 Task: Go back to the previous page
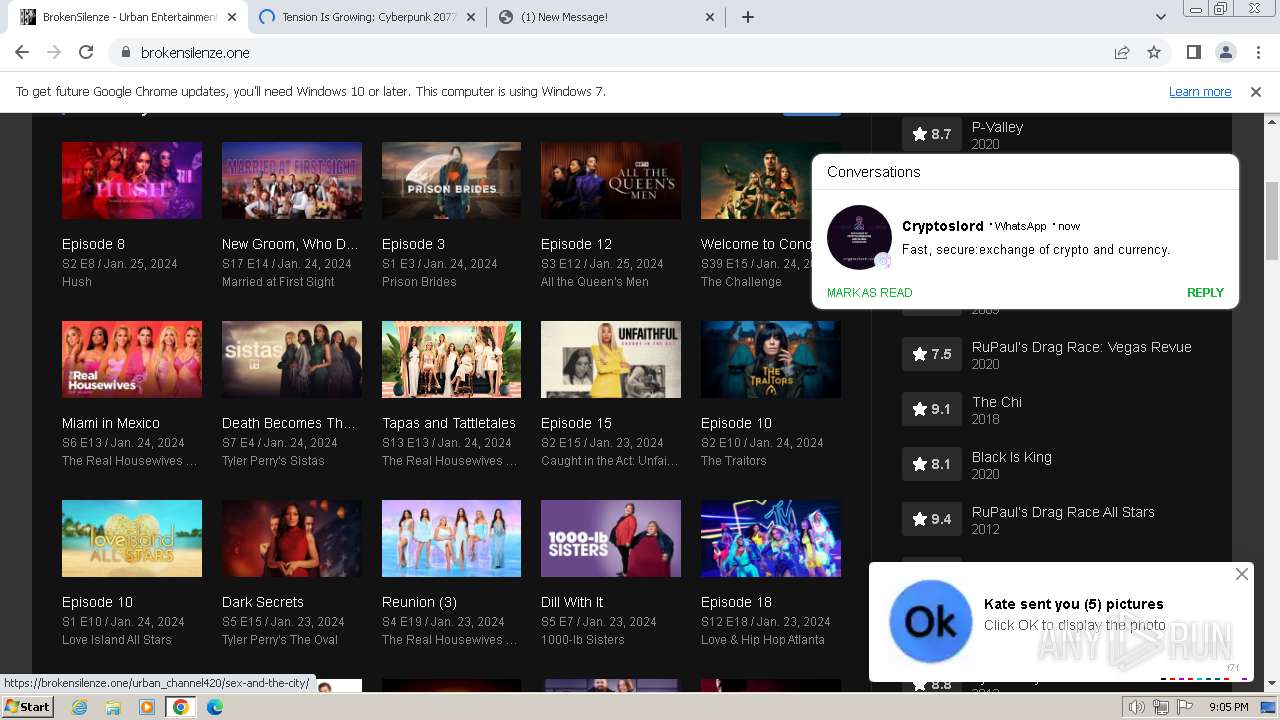(x=22, y=53)
